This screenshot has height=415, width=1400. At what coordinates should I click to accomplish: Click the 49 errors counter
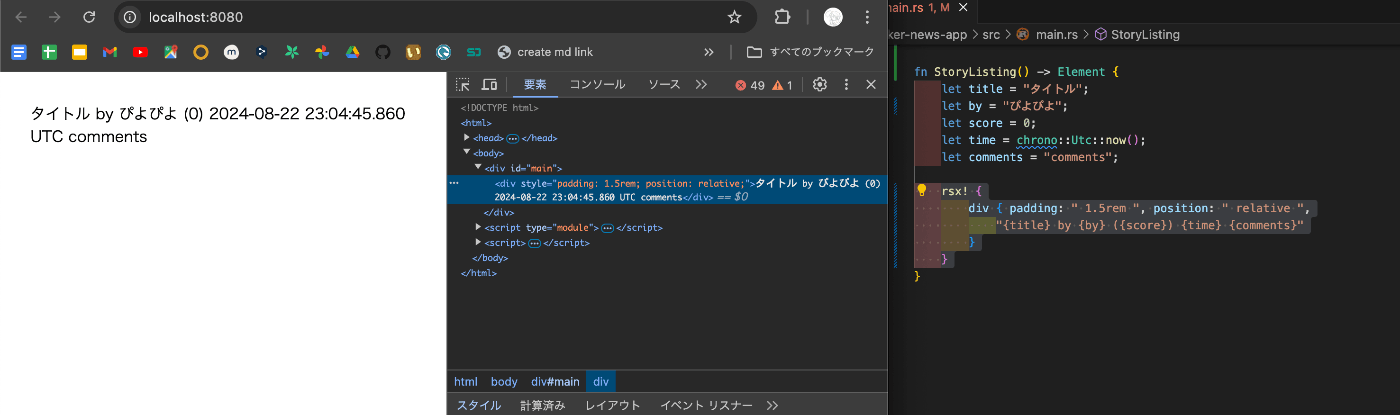(x=750, y=85)
